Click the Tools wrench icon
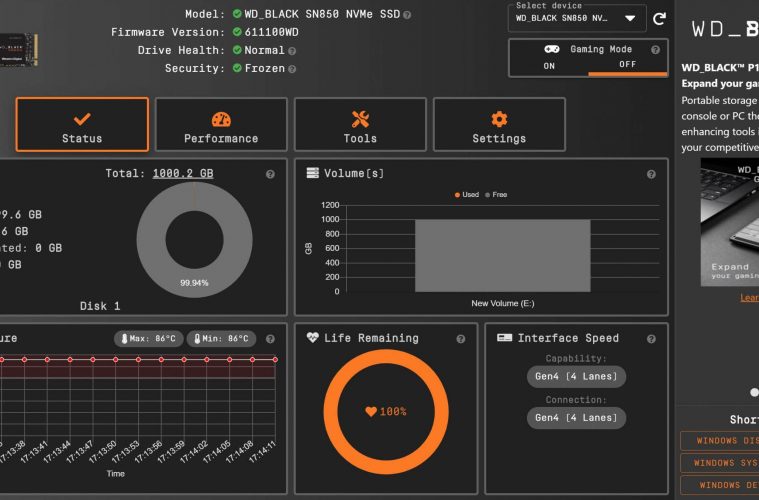The image size is (759, 500). 360,119
